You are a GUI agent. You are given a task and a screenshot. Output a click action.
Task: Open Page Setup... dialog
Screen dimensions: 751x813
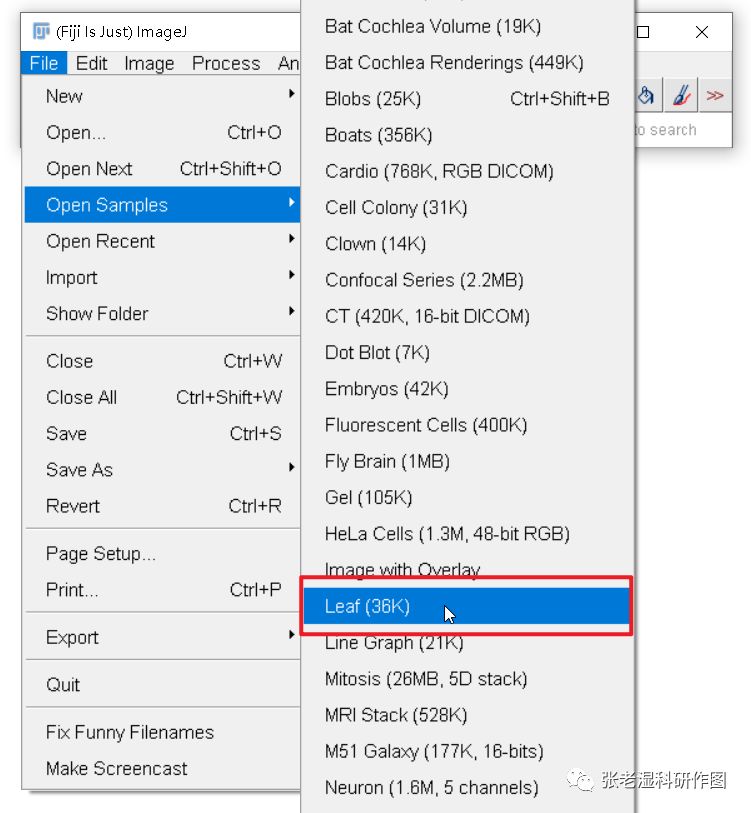coord(162,554)
